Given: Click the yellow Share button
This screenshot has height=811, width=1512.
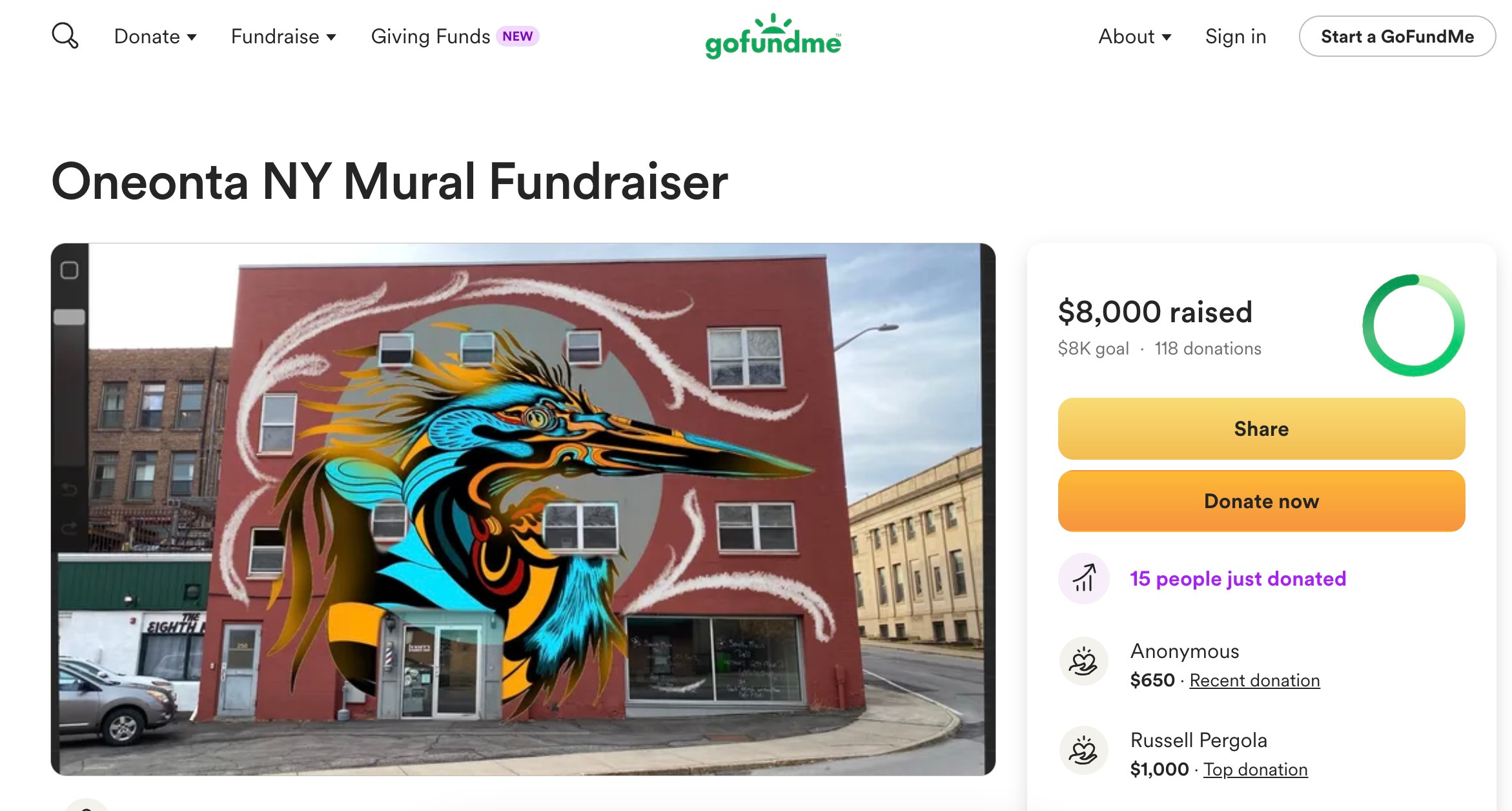Looking at the screenshot, I should tap(1261, 429).
